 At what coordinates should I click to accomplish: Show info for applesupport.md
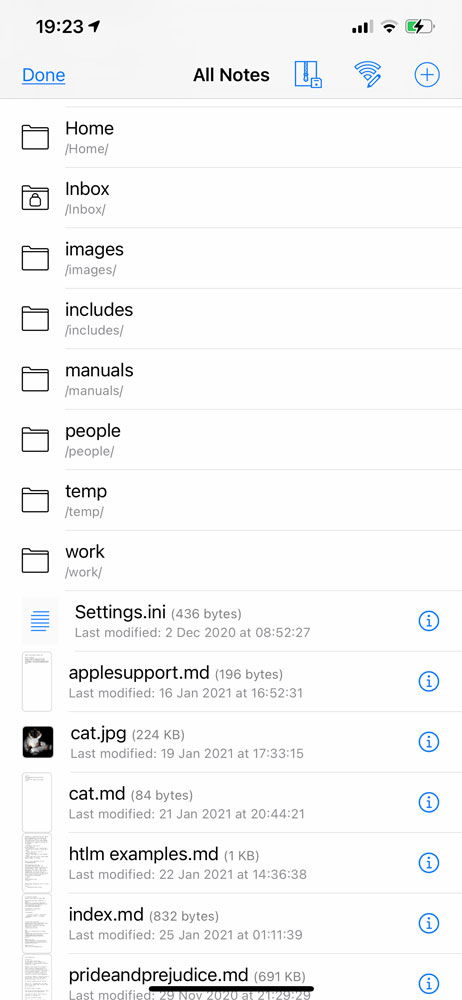(x=429, y=681)
